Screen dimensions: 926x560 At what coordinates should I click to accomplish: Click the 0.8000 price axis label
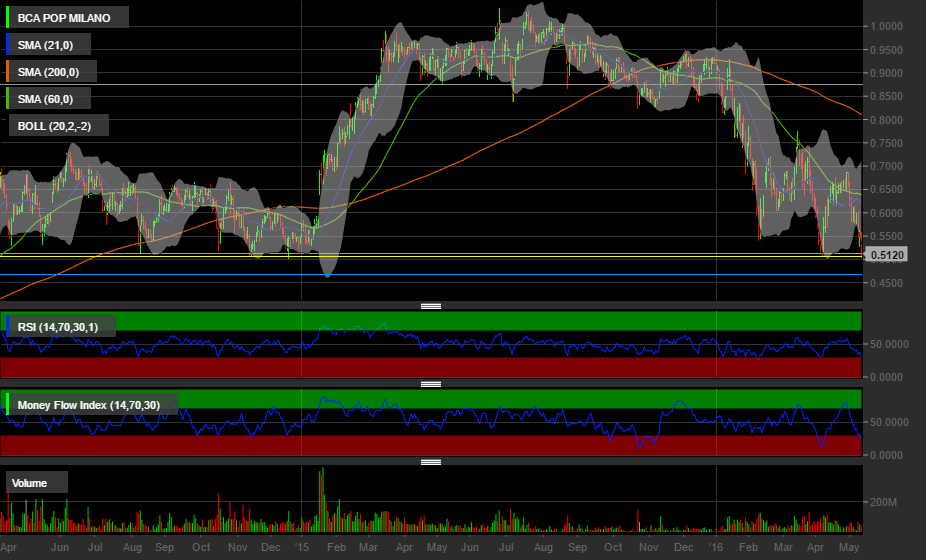tap(886, 120)
